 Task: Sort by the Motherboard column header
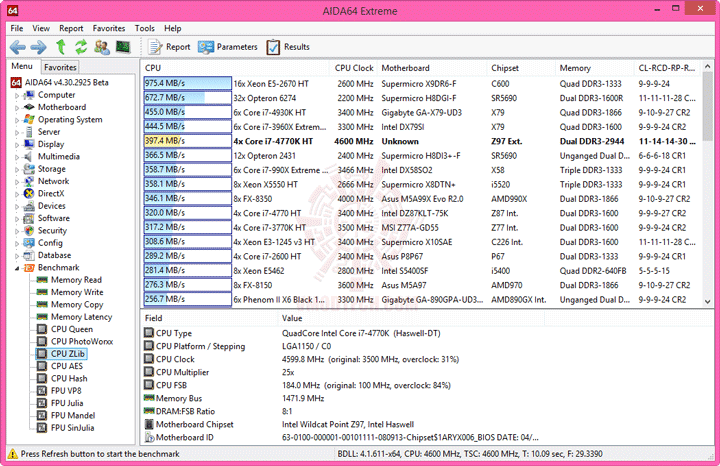pos(432,68)
